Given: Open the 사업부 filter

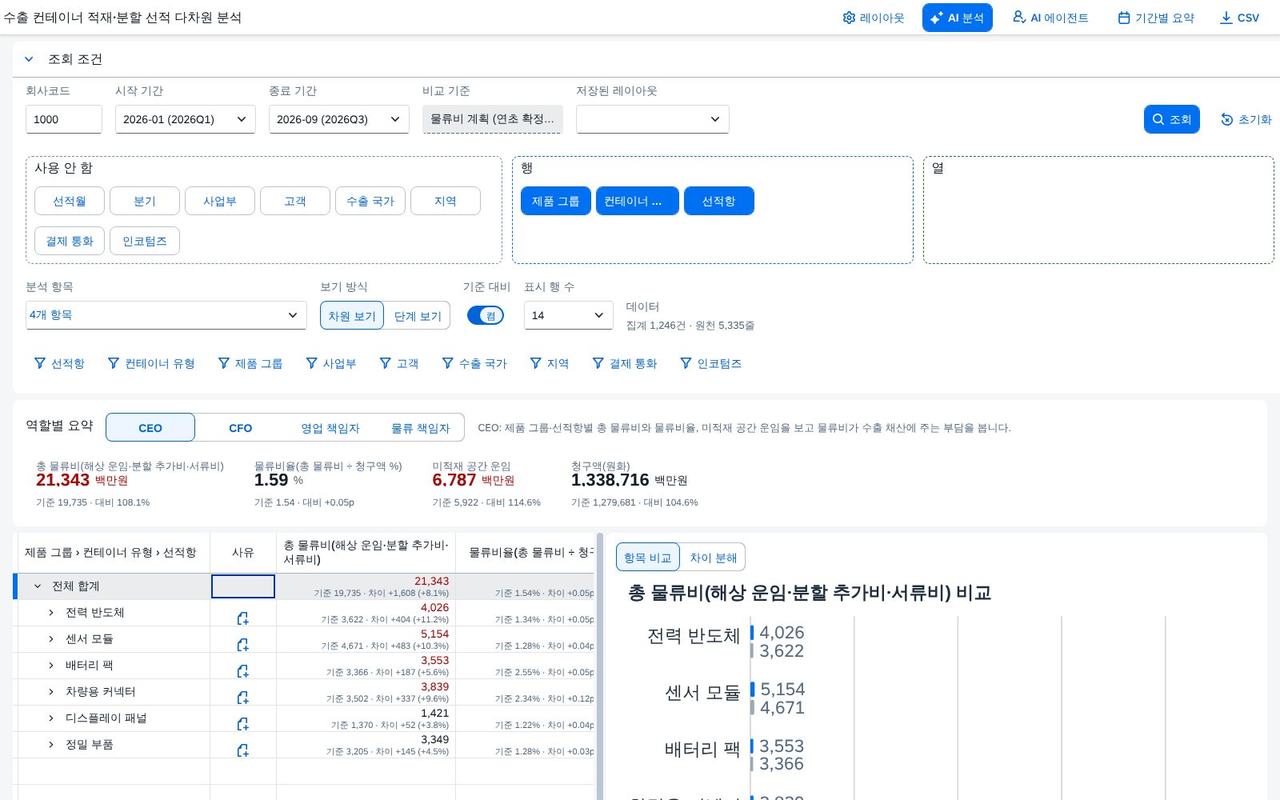Looking at the screenshot, I should [331, 364].
